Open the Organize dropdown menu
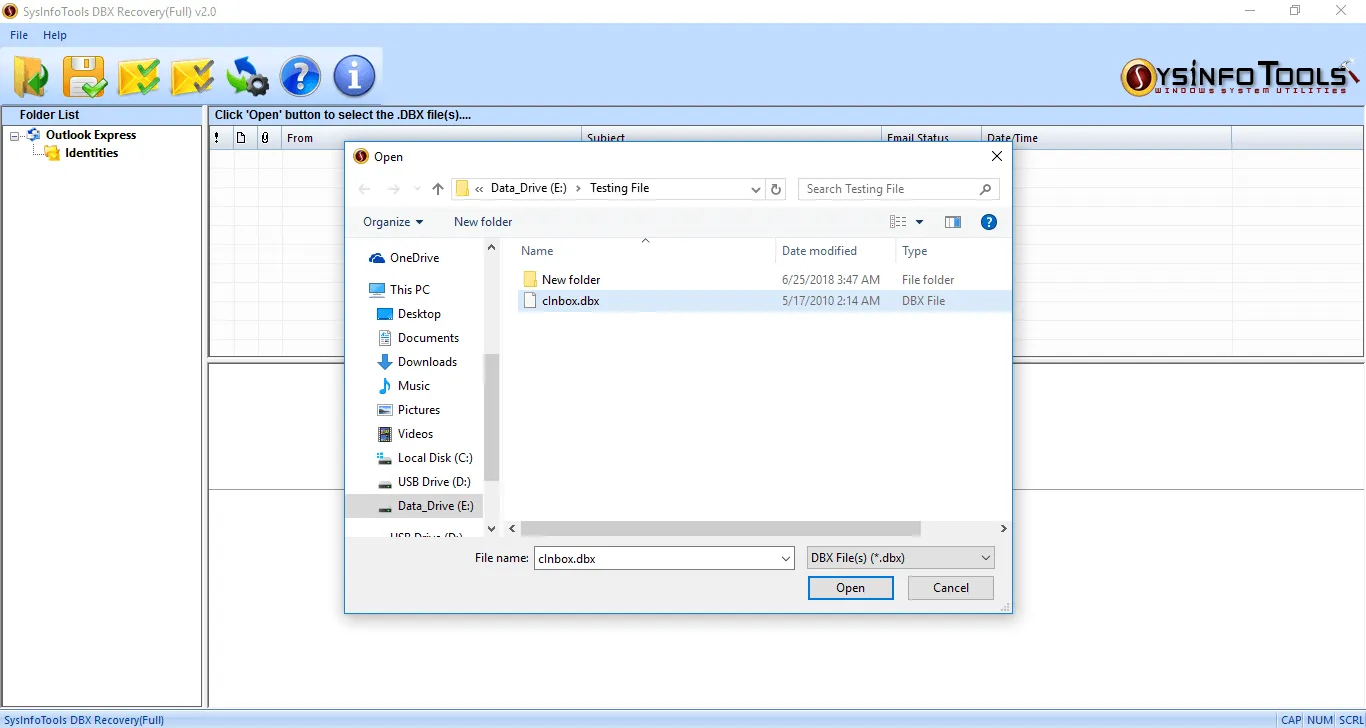 (x=393, y=222)
